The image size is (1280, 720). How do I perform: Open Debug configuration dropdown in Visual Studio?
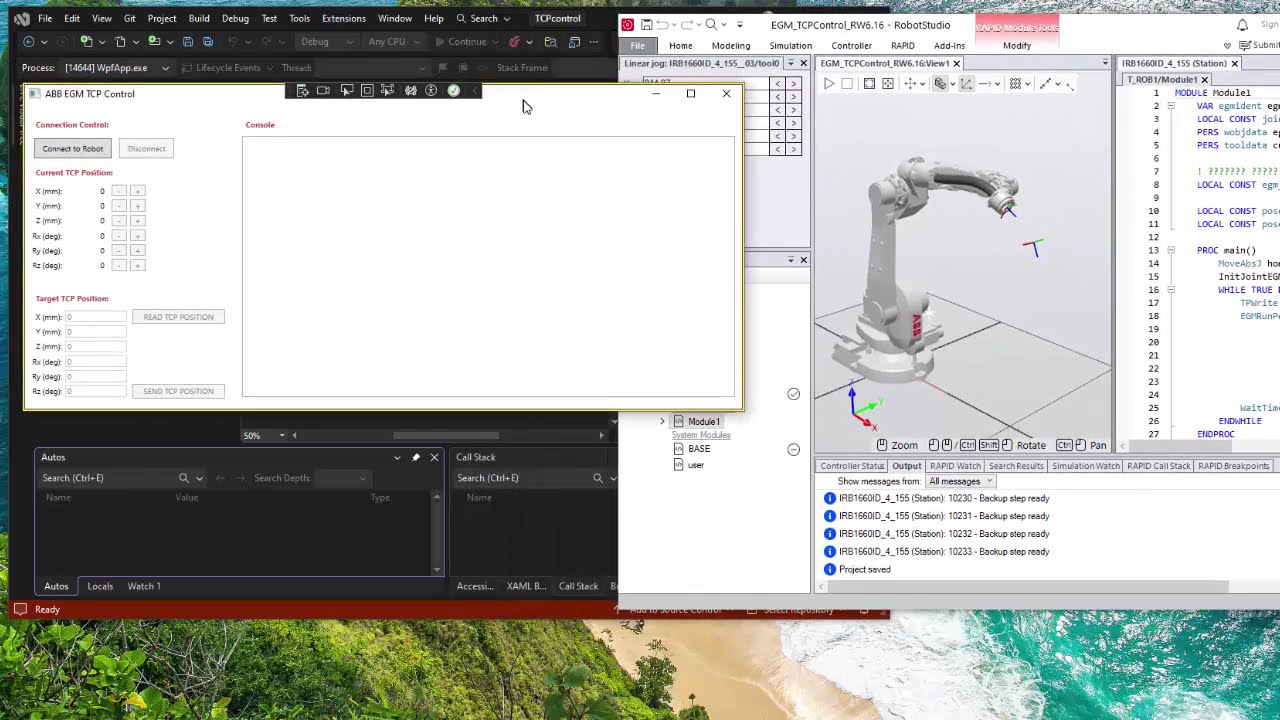(327, 42)
